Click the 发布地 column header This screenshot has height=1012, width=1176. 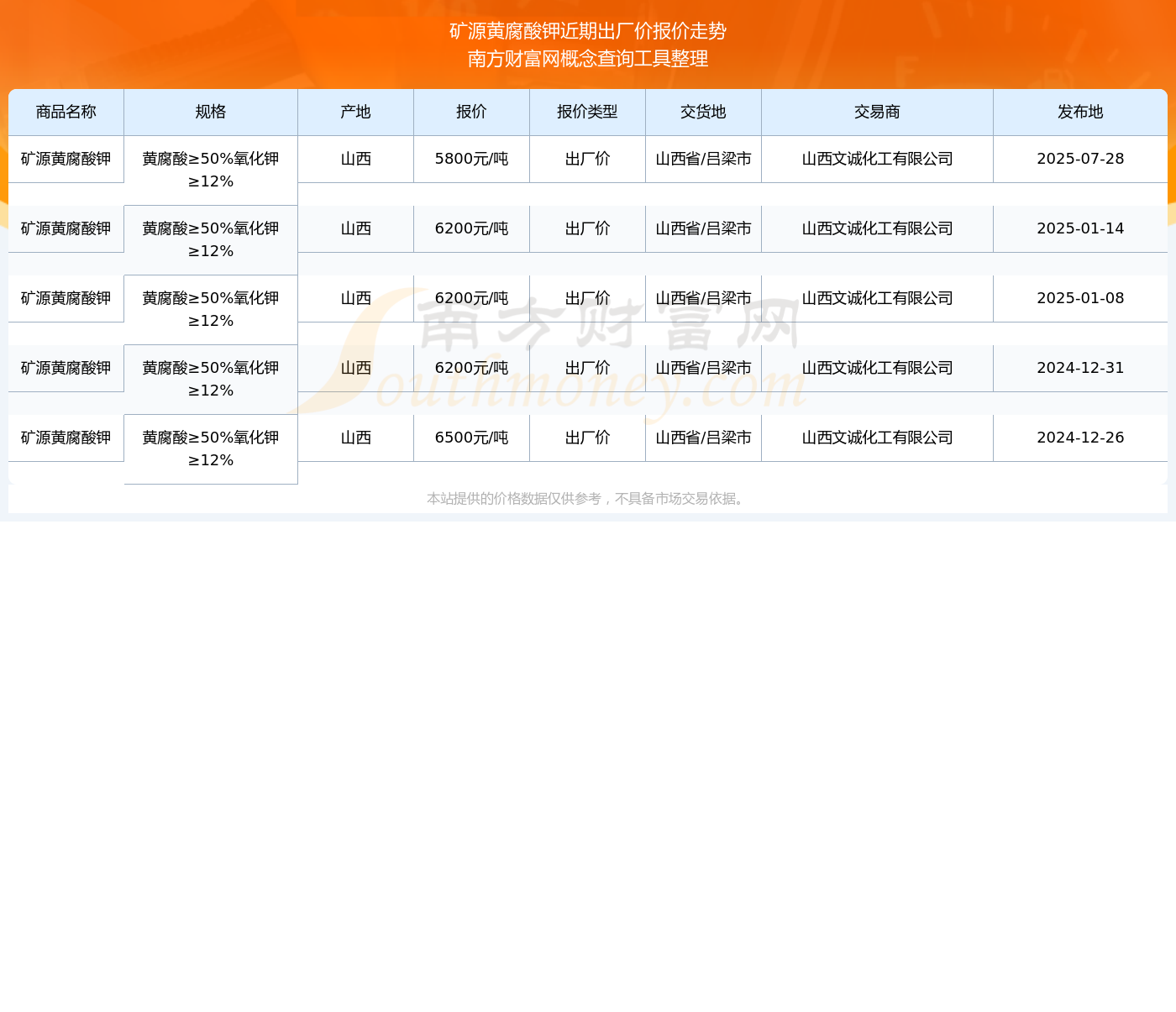pos(1080,112)
